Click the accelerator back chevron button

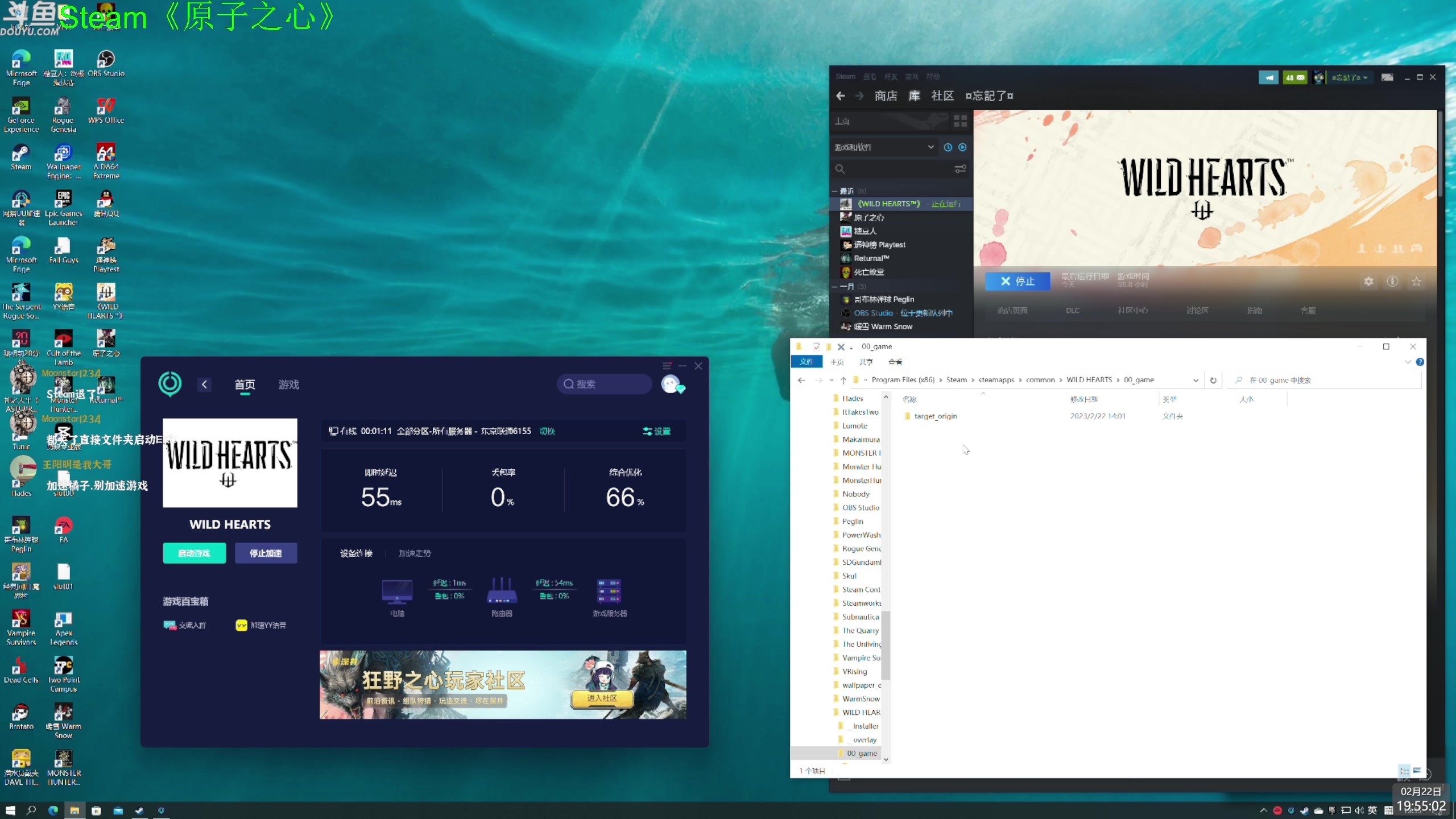204,384
